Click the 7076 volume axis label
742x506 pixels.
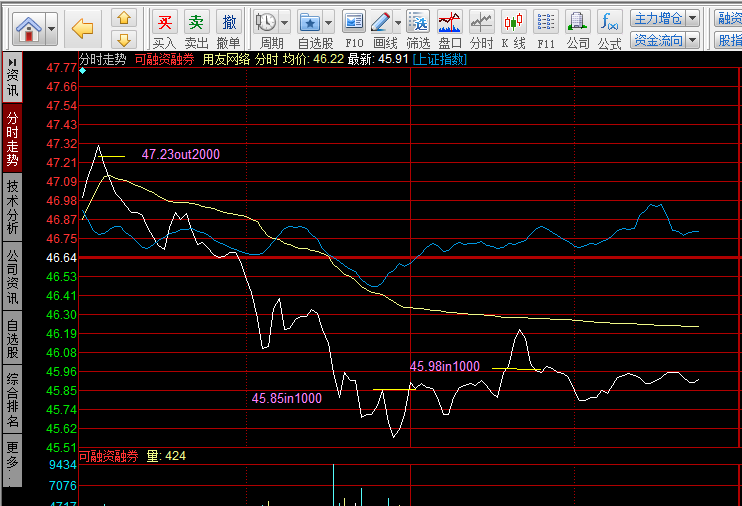[63, 486]
